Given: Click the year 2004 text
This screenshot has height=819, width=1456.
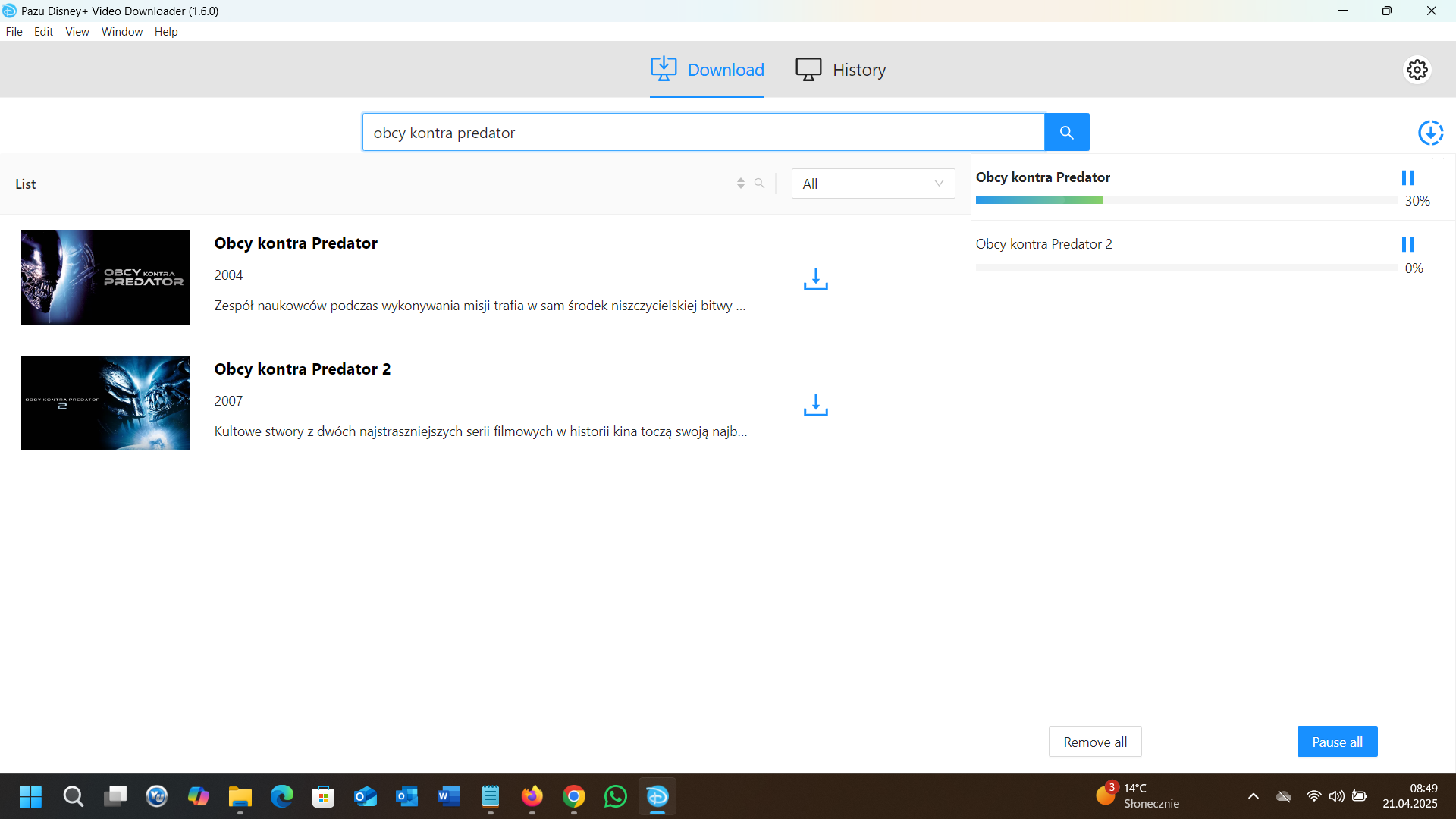Looking at the screenshot, I should pyautogui.click(x=228, y=275).
